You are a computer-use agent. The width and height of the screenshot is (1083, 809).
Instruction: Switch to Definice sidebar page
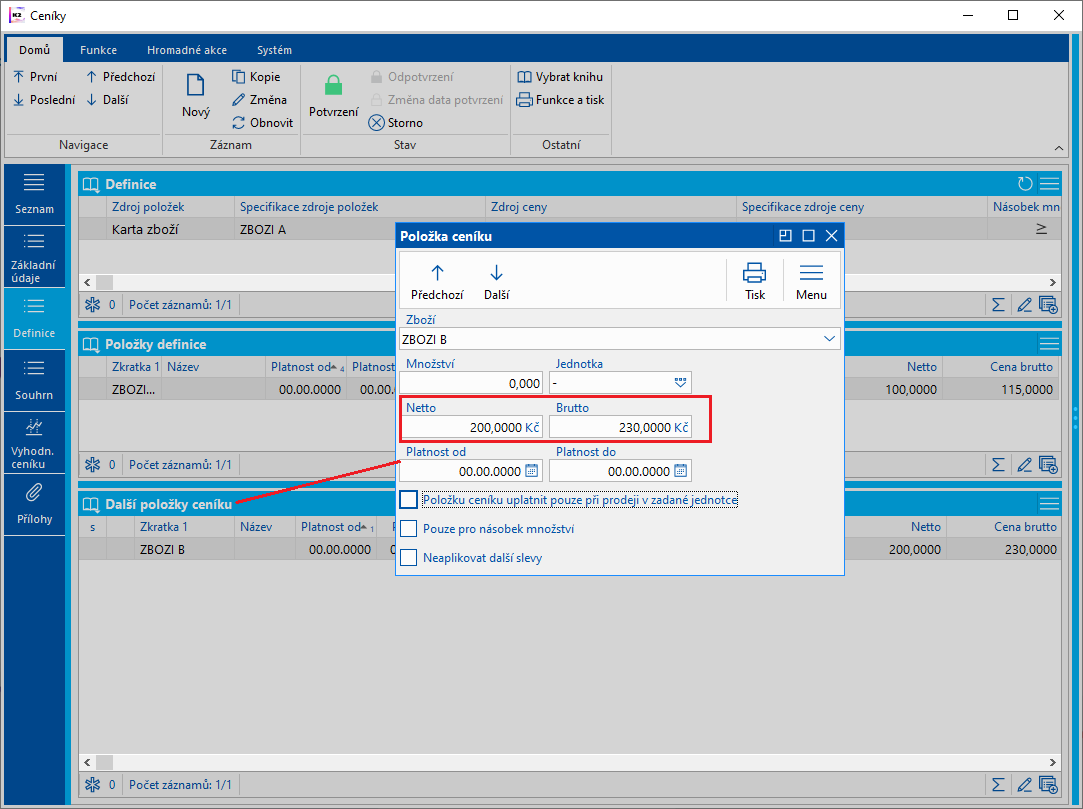(x=34, y=318)
